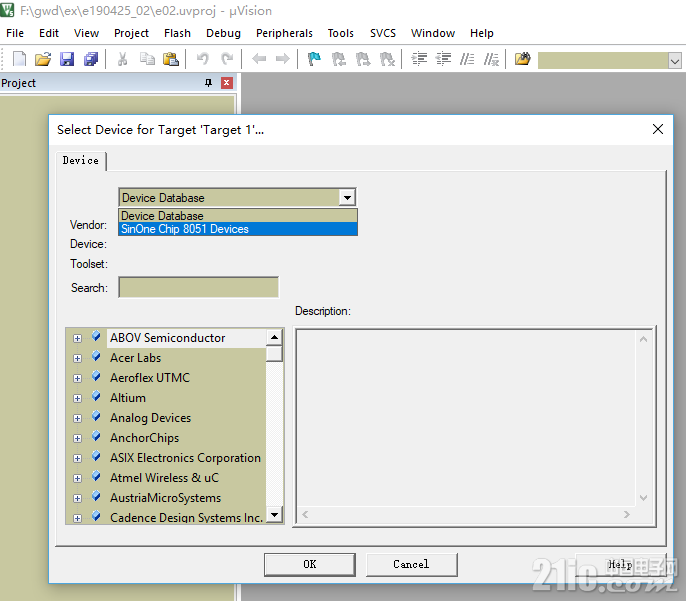Click the Cut scissors icon

point(122,59)
